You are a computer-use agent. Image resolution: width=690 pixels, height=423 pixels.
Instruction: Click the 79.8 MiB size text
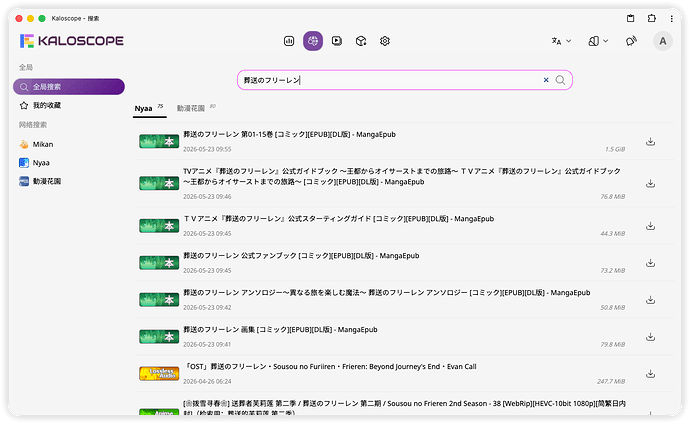tap(613, 345)
